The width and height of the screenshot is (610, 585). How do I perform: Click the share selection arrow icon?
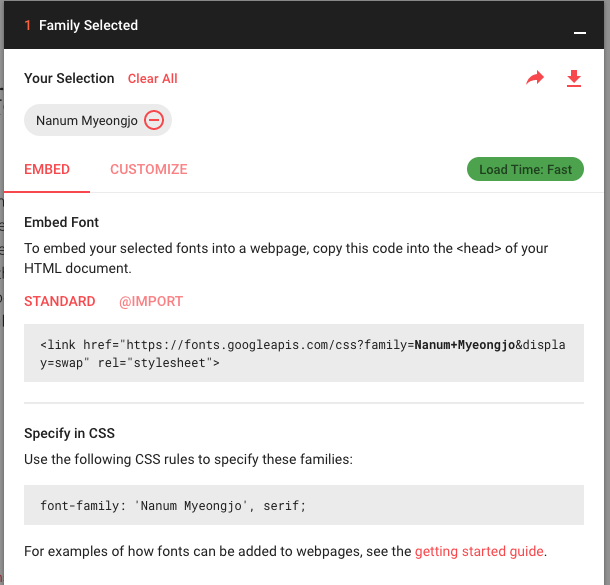click(535, 78)
